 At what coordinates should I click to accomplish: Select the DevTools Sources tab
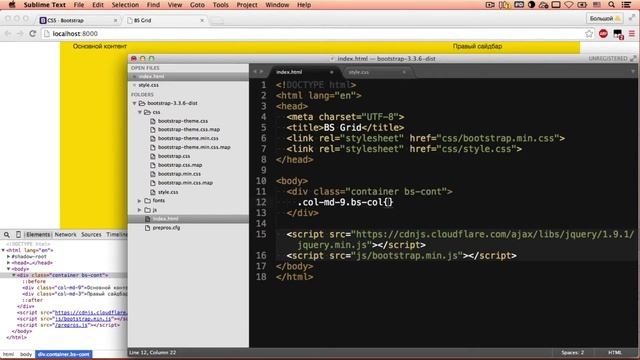click(x=91, y=235)
